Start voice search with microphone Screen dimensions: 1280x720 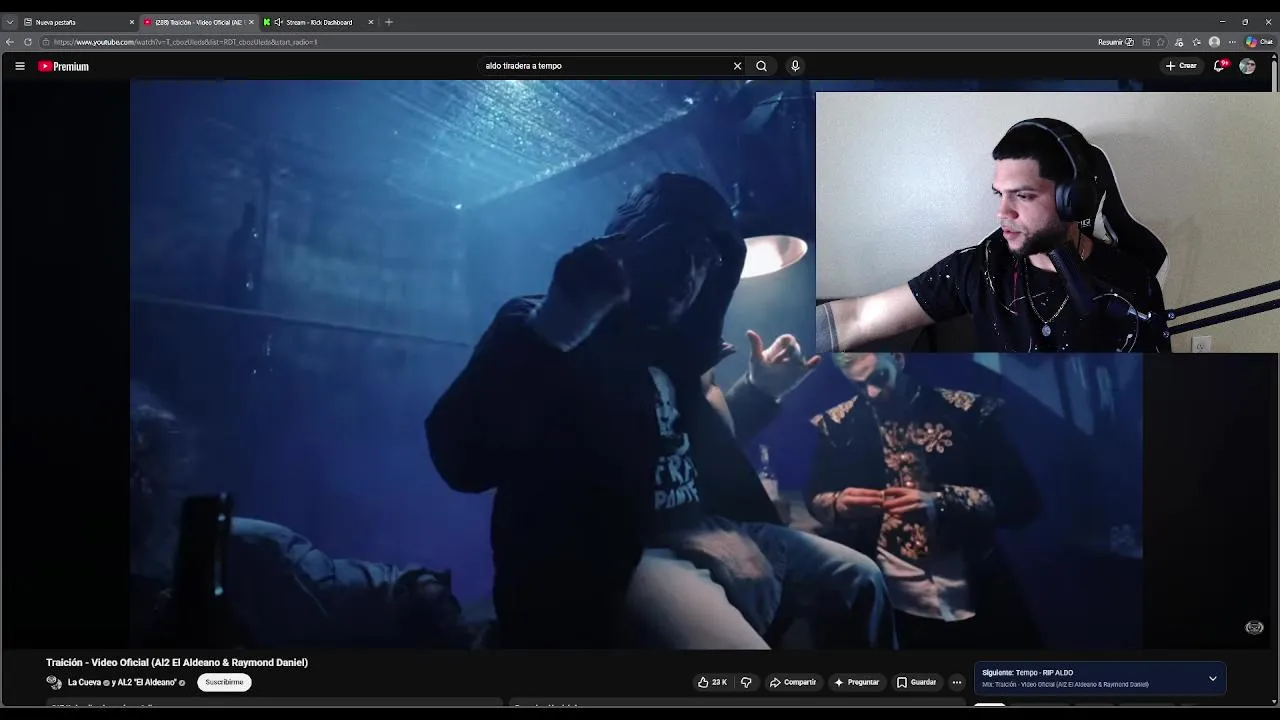tap(795, 66)
